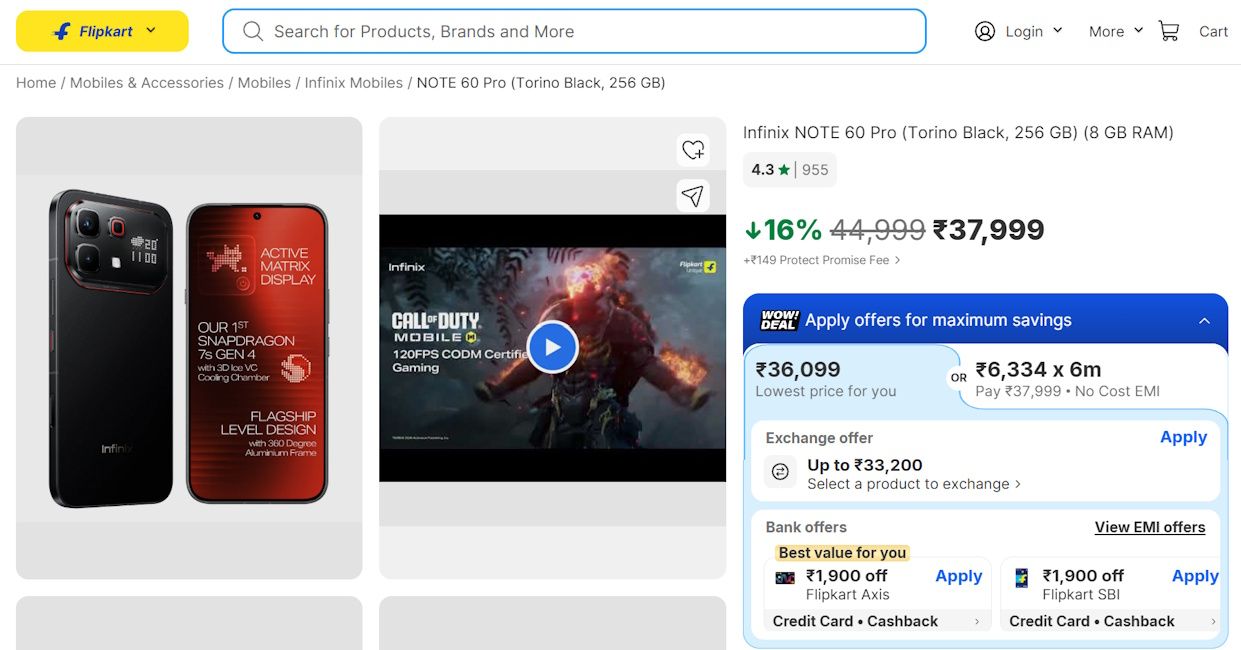The image size is (1241, 650).
Task: Open Protect Promise Fee details chevron
Action: tap(897, 260)
